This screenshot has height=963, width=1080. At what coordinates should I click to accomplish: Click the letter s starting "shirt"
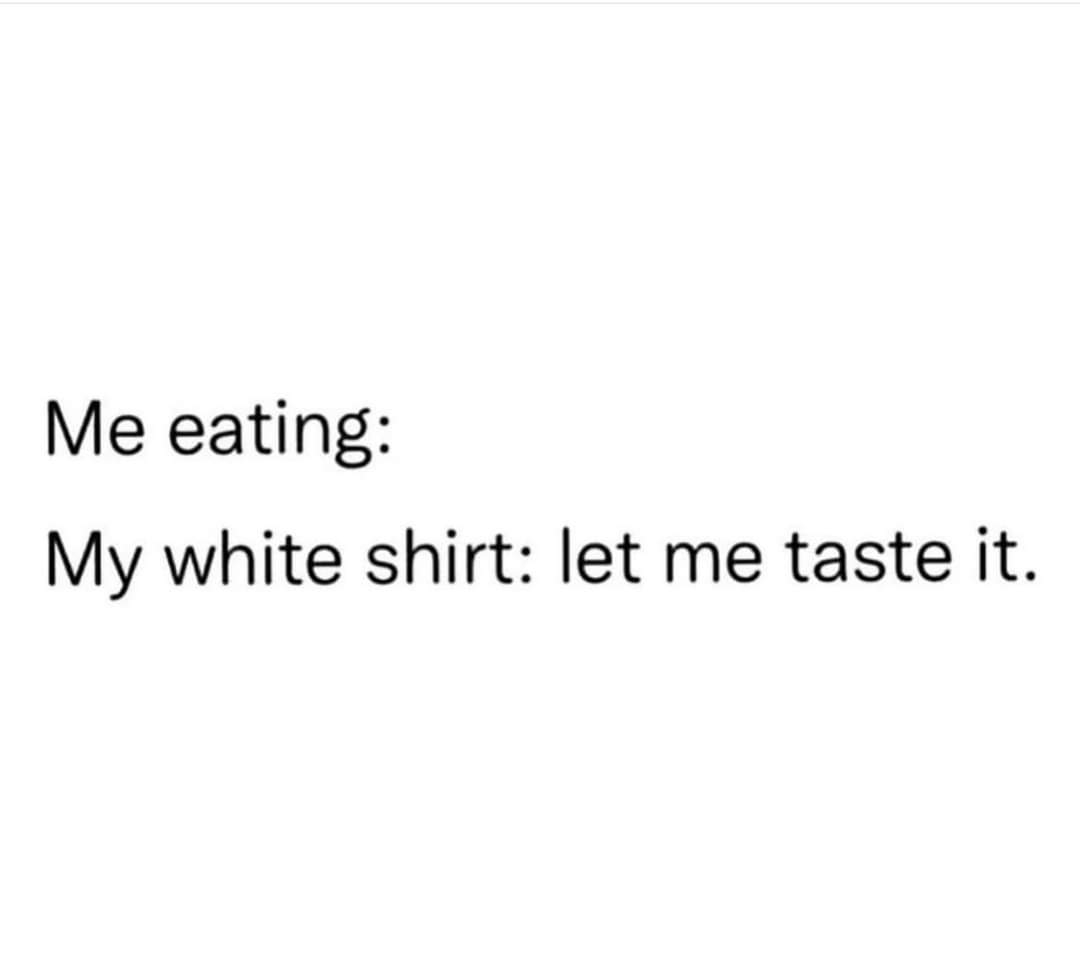point(381,566)
